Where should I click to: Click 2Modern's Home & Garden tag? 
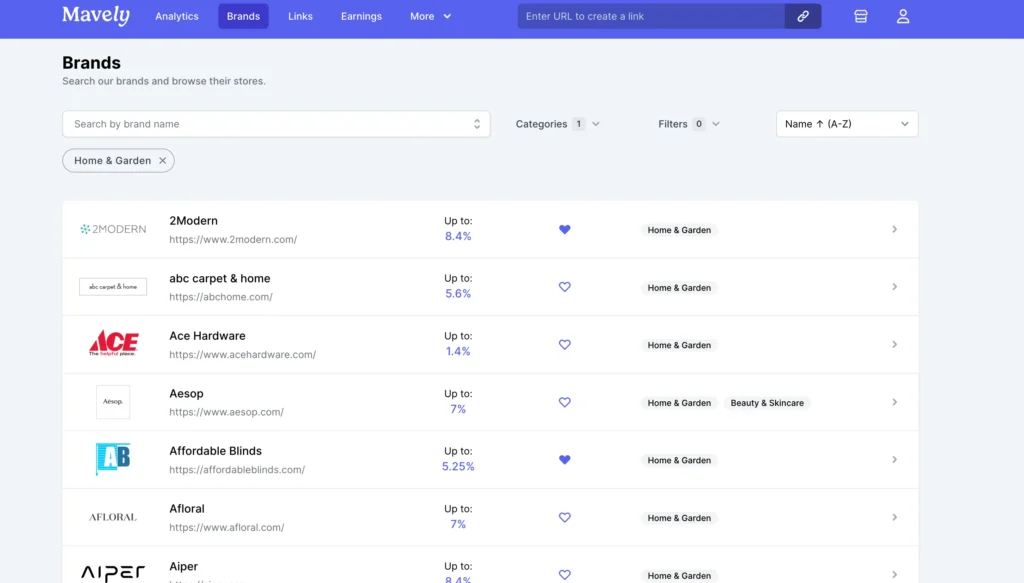[x=679, y=230]
